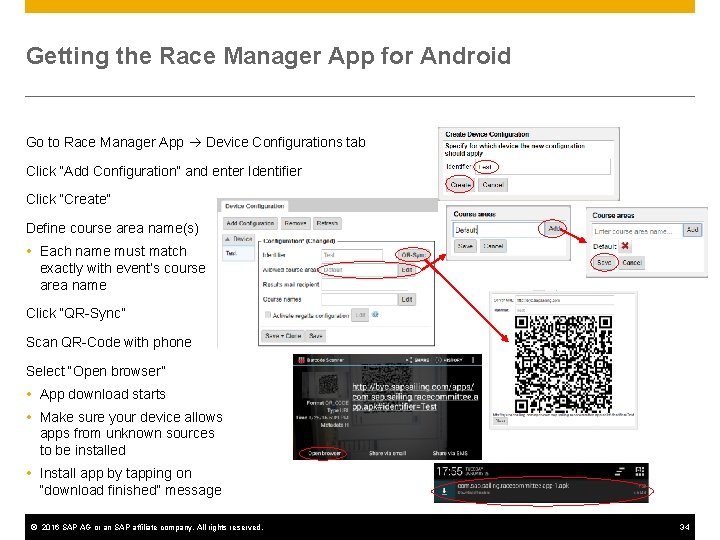The width and height of the screenshot is (720, 540).
Task: Click the disabled Edit button beside regatta configuration
Action: [x=360, y=315]
